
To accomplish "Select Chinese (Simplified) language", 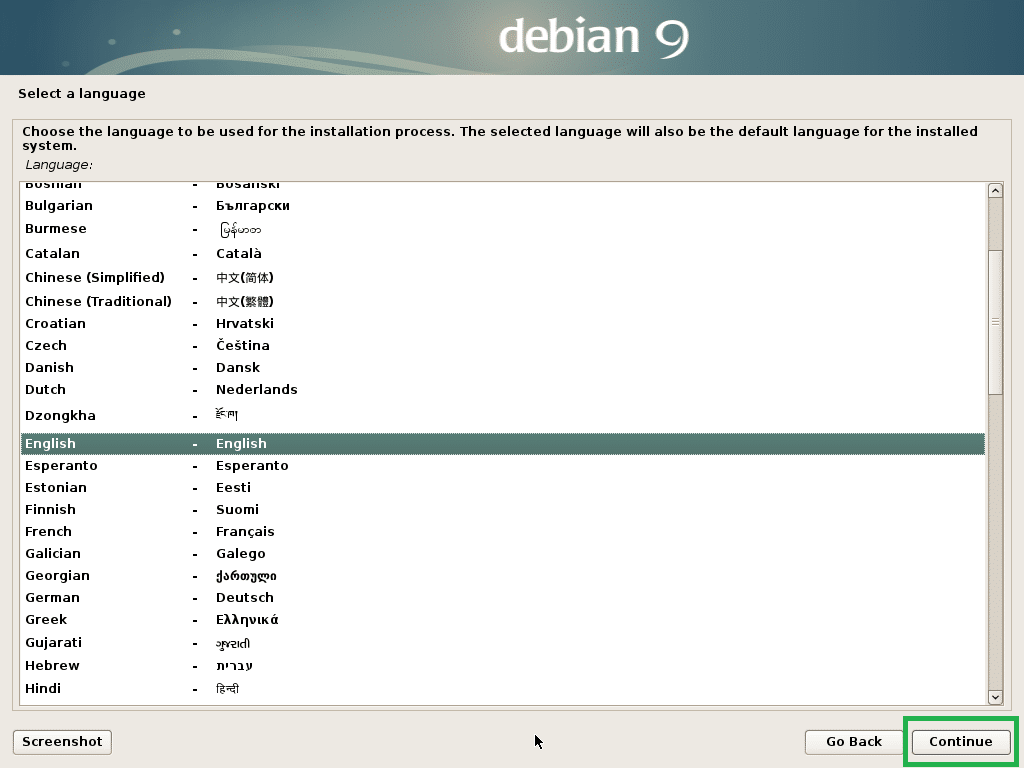I will [x=503, y=278].
